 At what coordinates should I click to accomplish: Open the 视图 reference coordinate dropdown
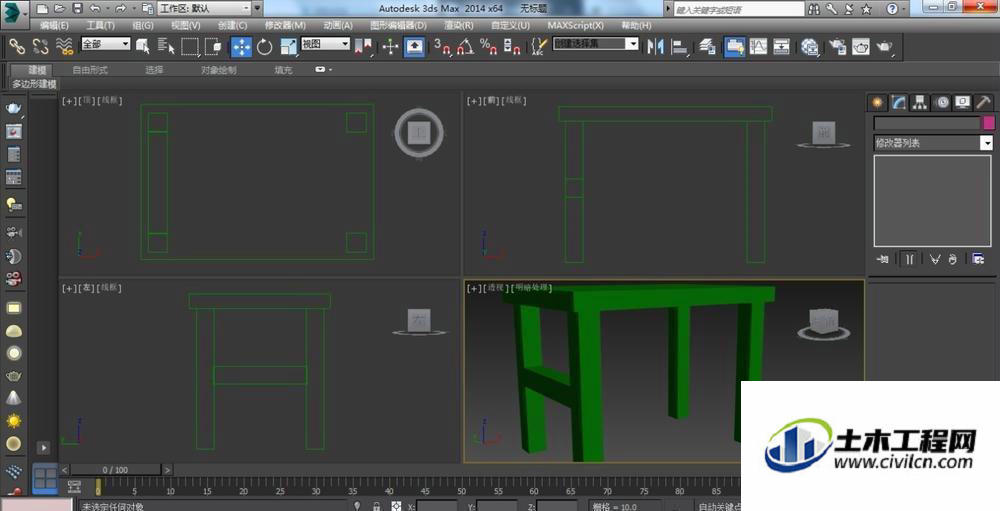pos(325,43)
